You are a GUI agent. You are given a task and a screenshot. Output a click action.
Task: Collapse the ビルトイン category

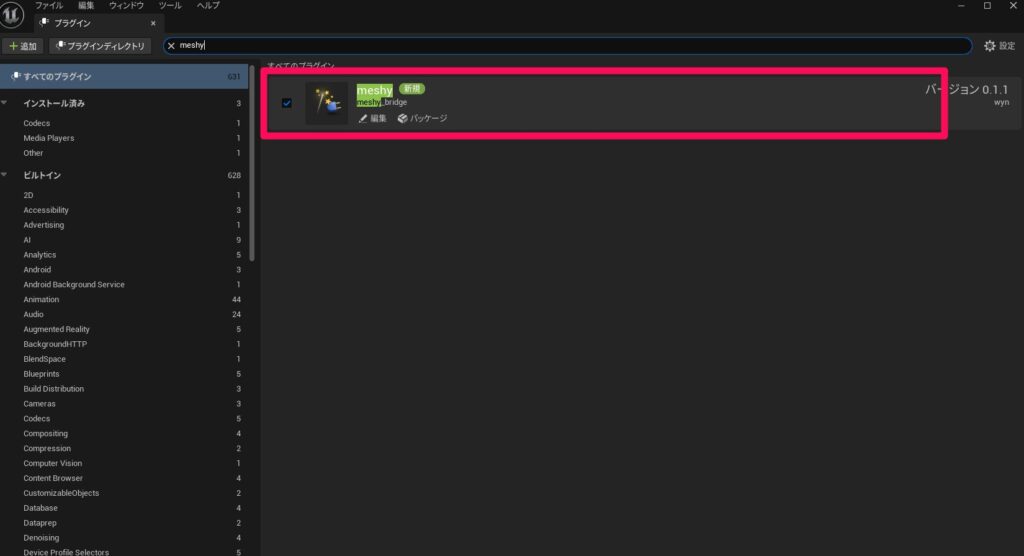pyautogui.click(x=5, y=174)
